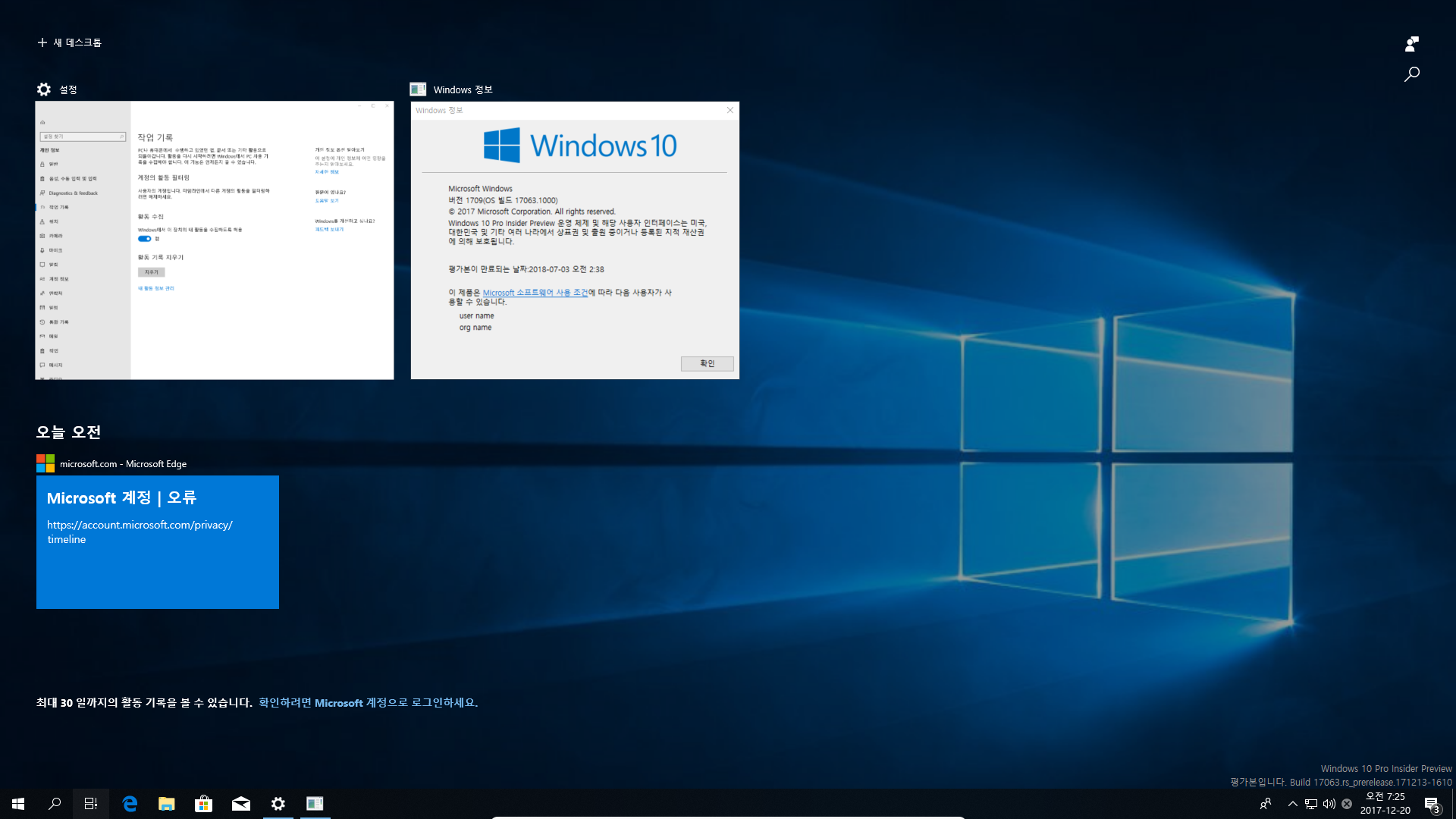The image size is (1456, 819).
Task: Click the circled X tray icon
Action: [1347, 804]
